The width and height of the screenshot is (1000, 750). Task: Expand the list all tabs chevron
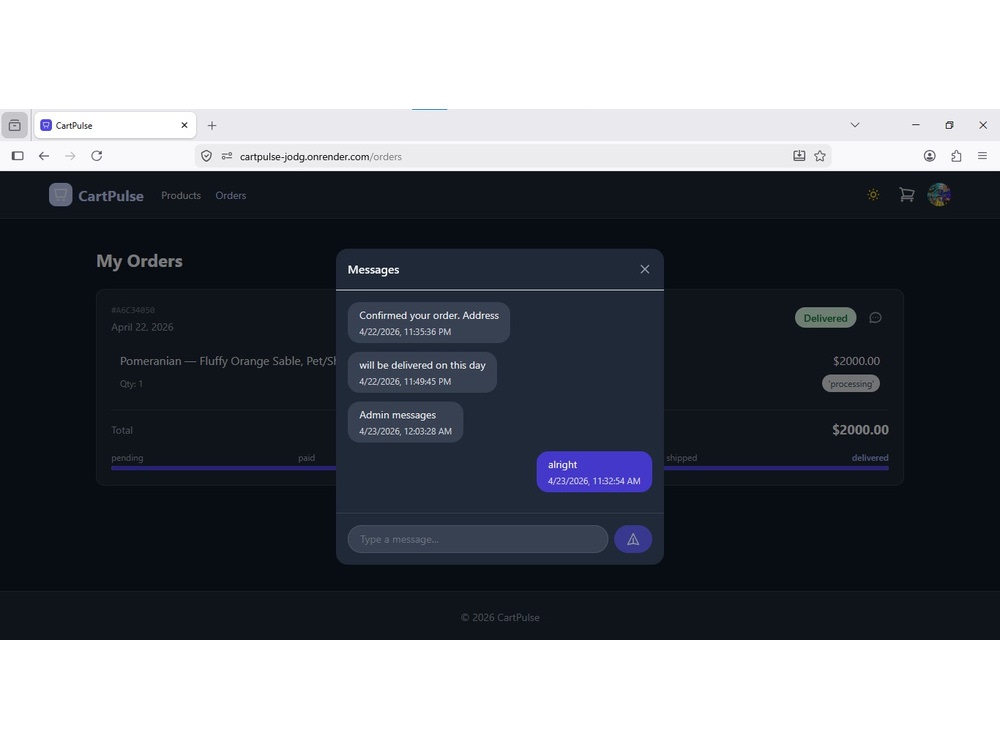point(855,125)
